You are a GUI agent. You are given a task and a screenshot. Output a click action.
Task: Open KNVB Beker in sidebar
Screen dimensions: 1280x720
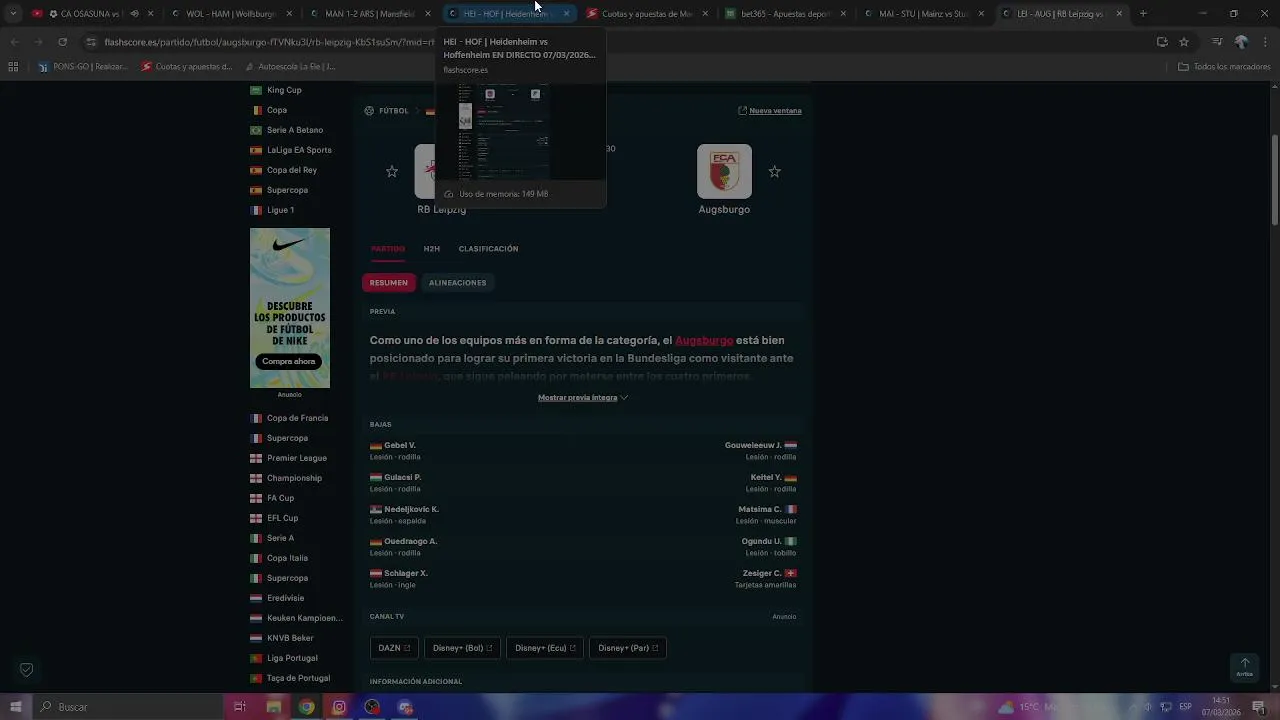290,638
